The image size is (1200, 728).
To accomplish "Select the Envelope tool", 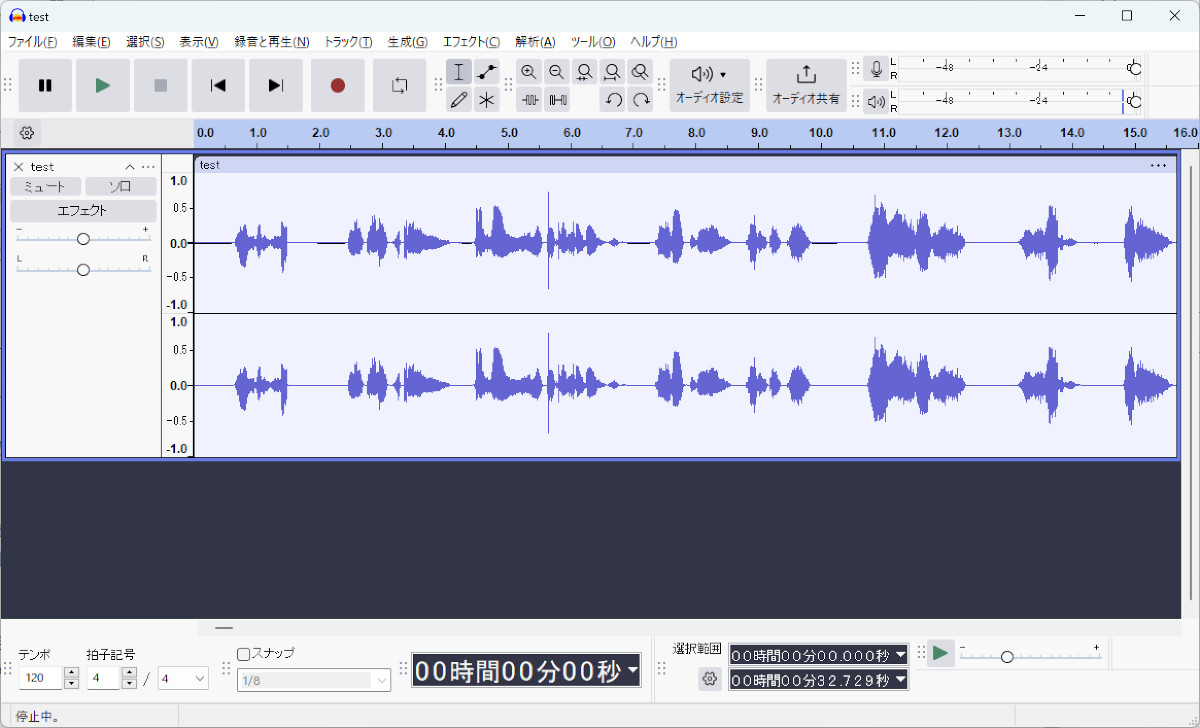I will pyautogui.click(x=487, y=71).
